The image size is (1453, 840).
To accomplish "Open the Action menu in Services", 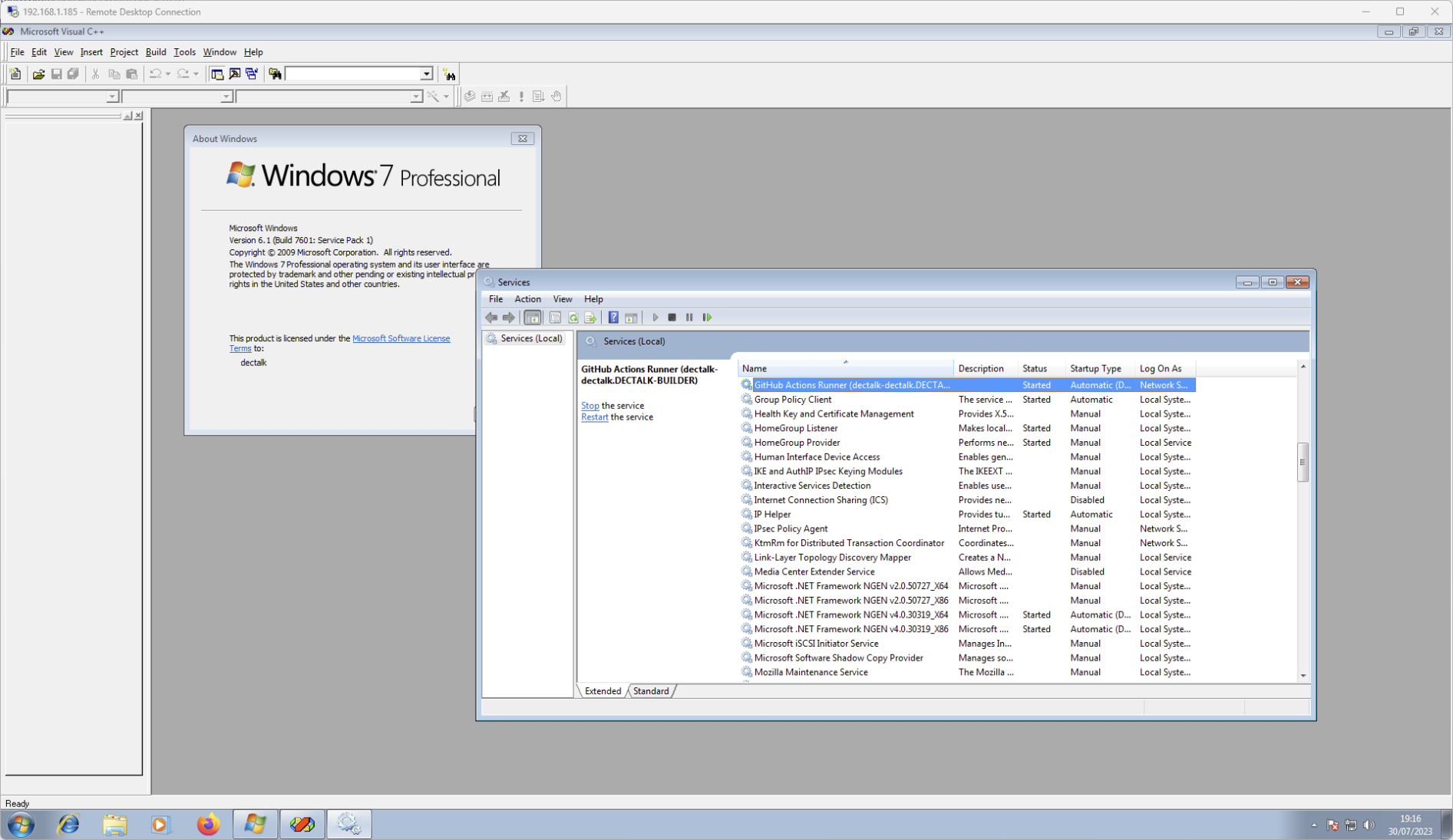I will (527, 299).
